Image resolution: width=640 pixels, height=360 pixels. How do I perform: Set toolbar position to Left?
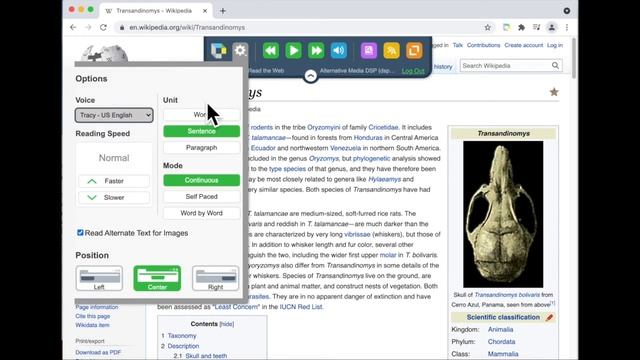[99, 278]
